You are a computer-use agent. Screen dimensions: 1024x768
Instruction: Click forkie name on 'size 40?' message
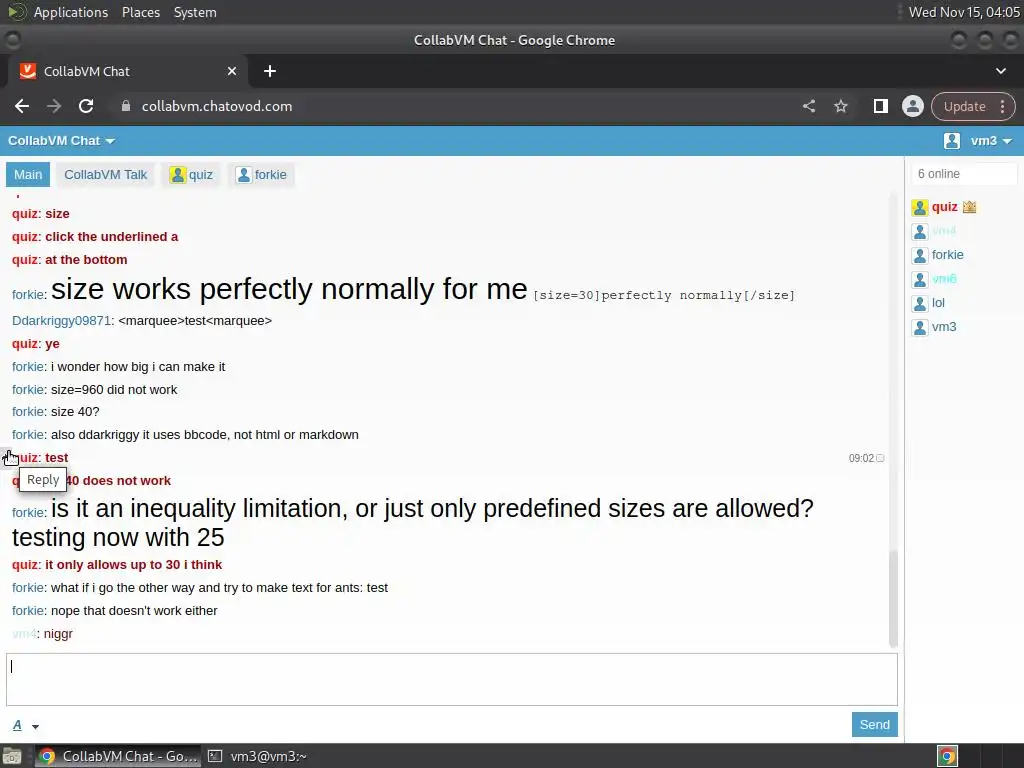(x=28, y=412)
